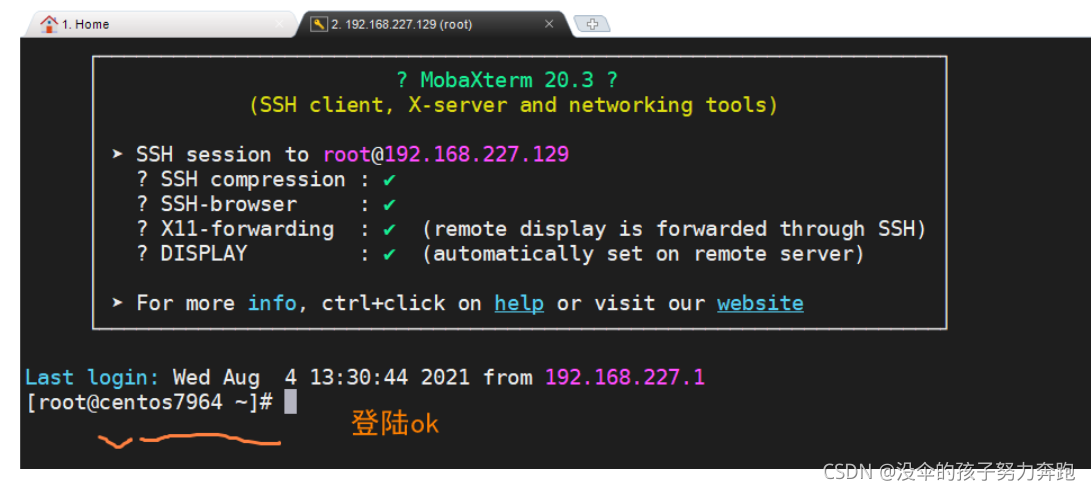Viewport: 1091px width, 490px height.
Task: Click the word info in the banner
Action: pyautogui.click(x=272, y=303)
